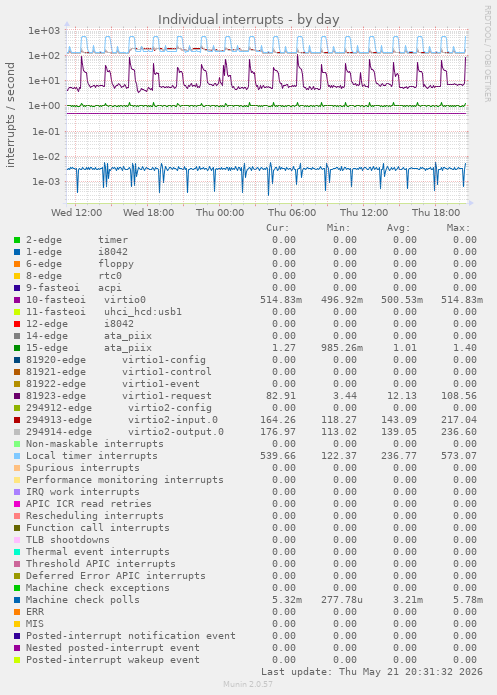Select the Rescheduling interrupts legend label
Viewport: 497px width, 695px height.
coord(94,516)
